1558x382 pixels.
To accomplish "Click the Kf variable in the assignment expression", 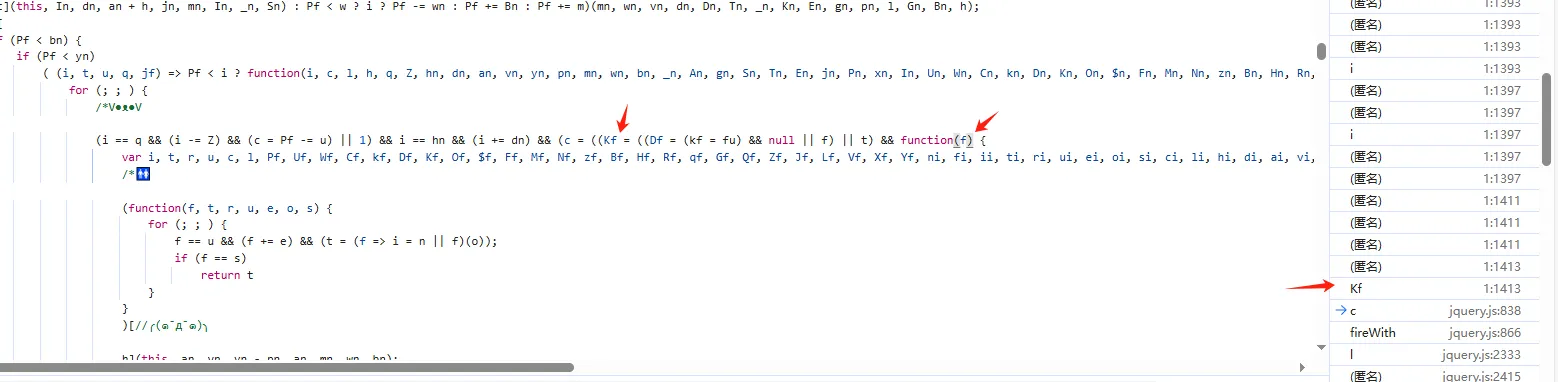I will point(611,140).
